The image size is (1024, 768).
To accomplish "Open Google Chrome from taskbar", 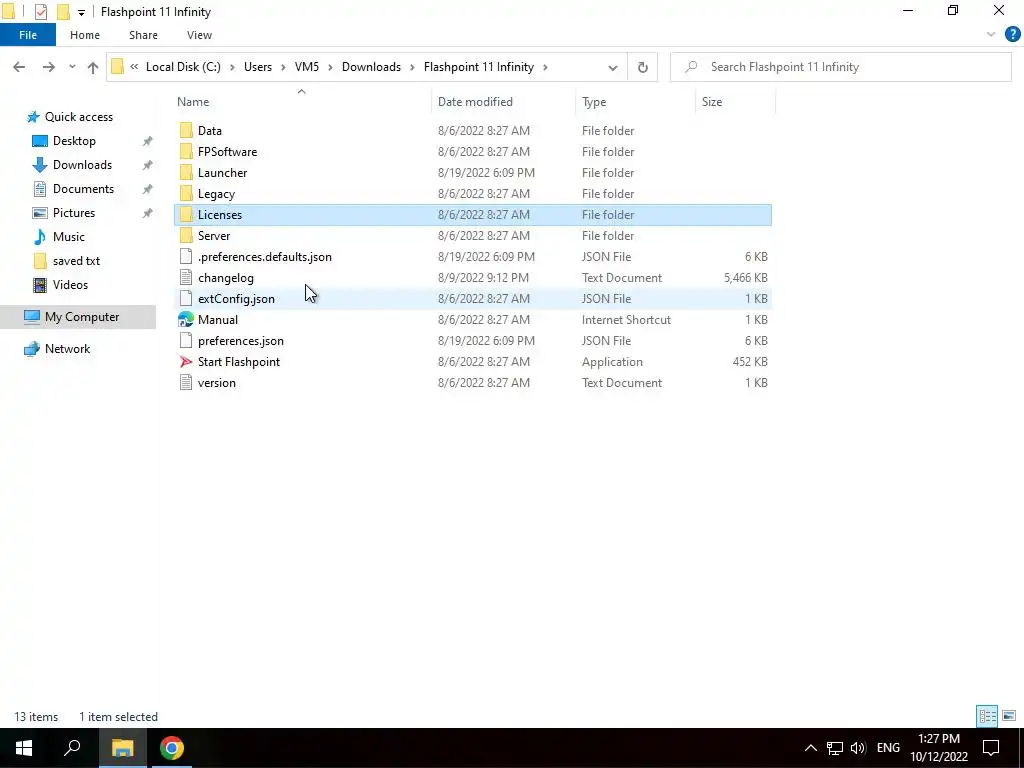I will 172,748.
